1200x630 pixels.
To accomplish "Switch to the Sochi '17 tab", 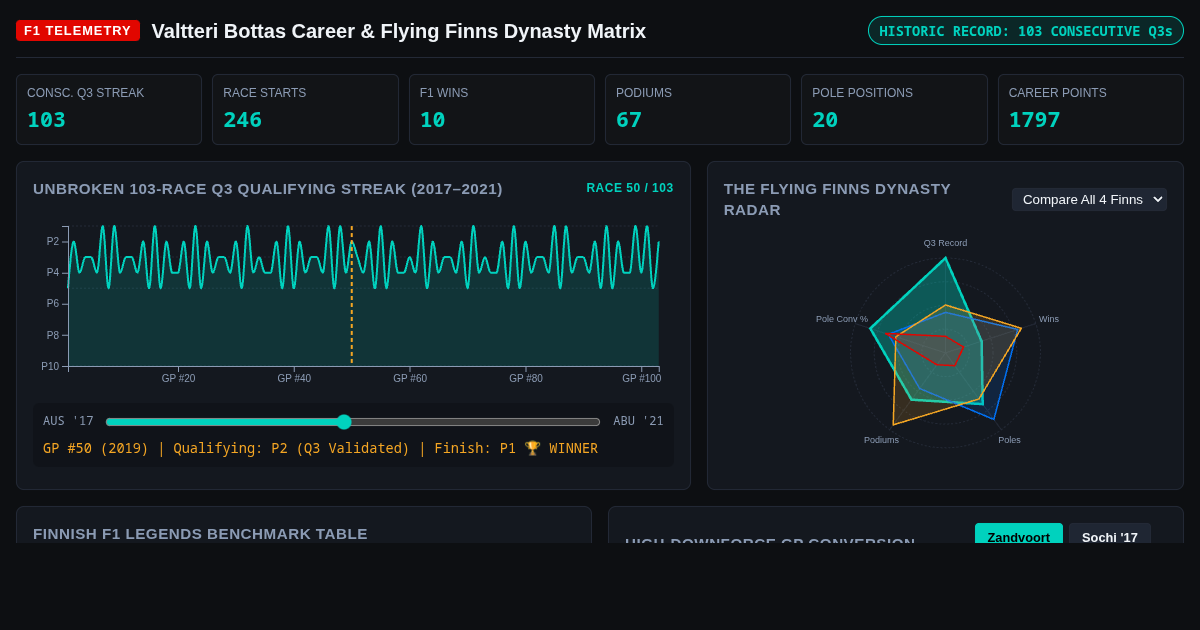I will pyautogui.click(x=1110, y=536).
